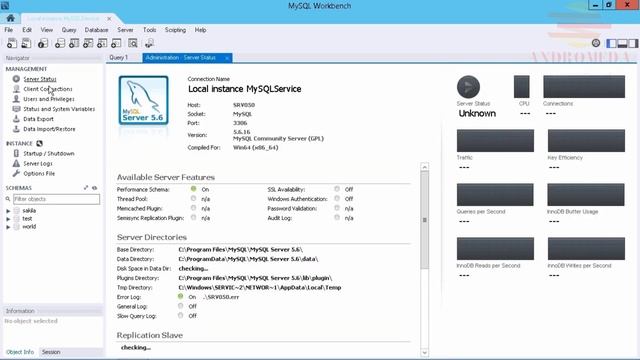Click the Windows Authentication Off indicator
The width and height of the screenshot is (640, 360).
tap(337, 198)
